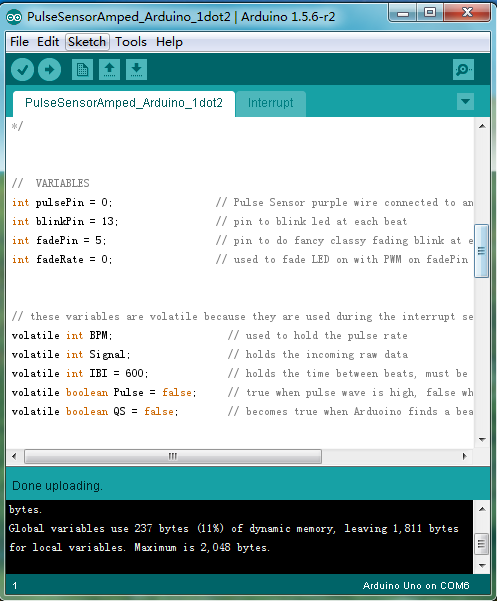
Task: Click the Verify checkmark button
Action: click(22, 69)
